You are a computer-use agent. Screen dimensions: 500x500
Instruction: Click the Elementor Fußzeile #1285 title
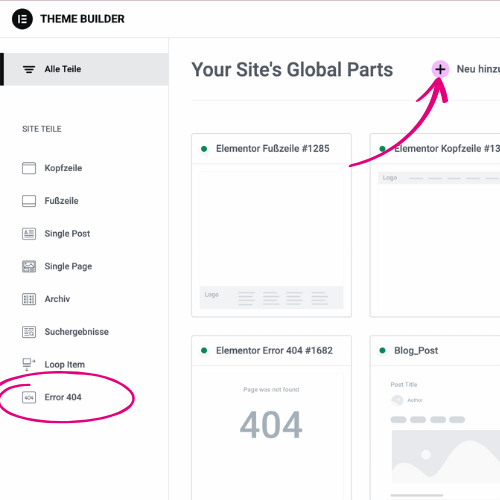coord(273,149)
